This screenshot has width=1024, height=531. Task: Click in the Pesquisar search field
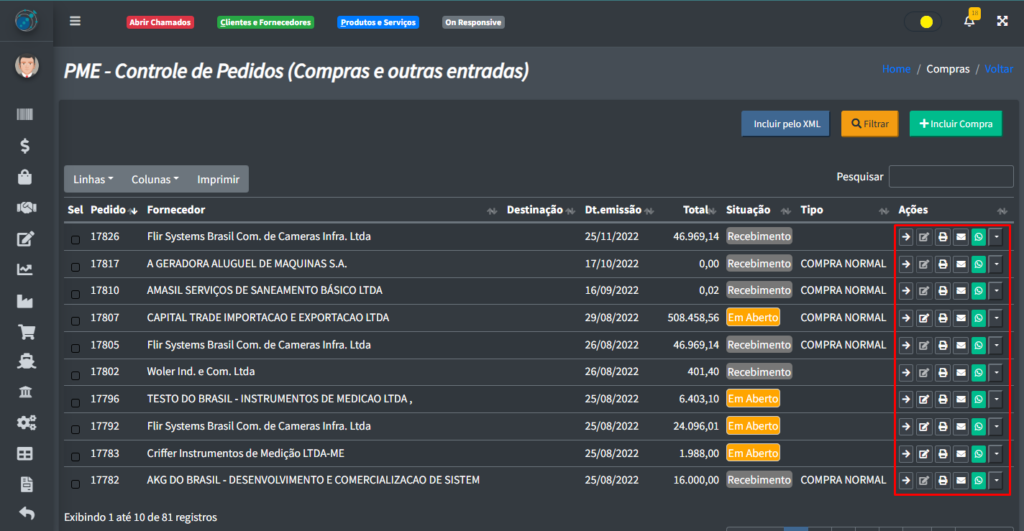click(x=950, y=177)
